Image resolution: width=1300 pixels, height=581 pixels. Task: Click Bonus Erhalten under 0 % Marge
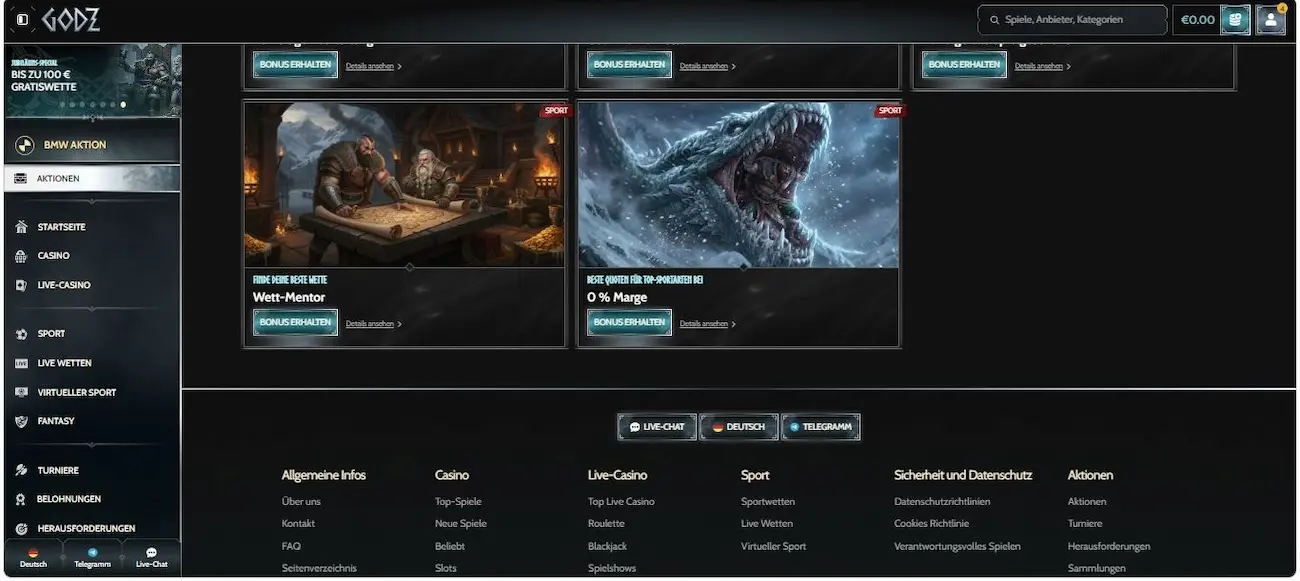click(629, 322)
